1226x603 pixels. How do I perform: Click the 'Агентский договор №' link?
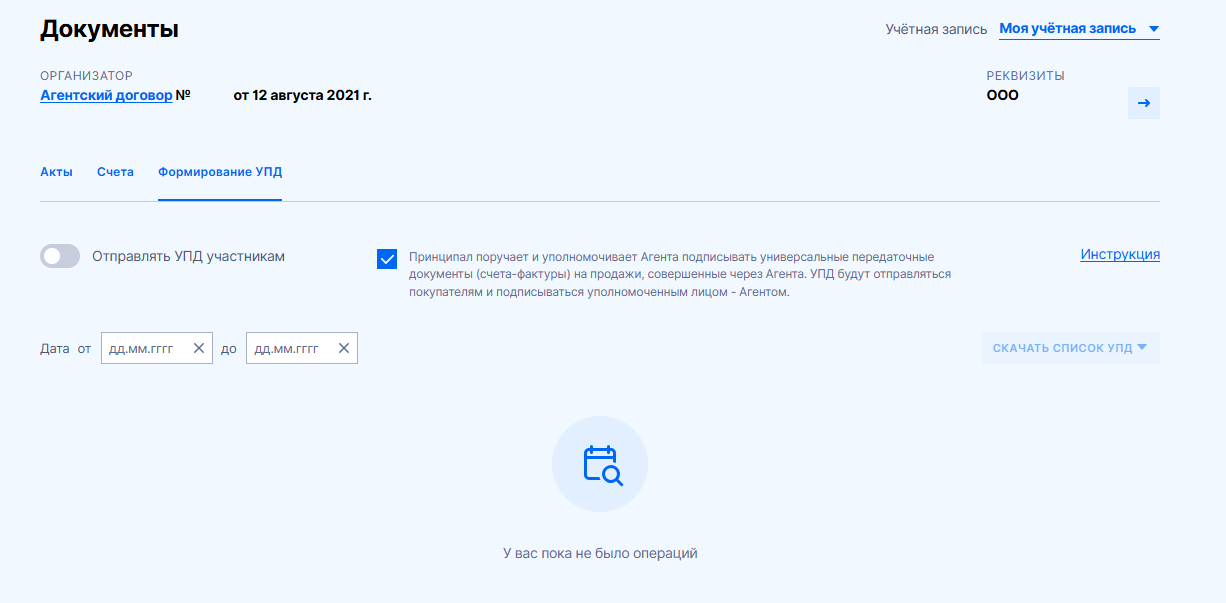click(x=106, y=96)
